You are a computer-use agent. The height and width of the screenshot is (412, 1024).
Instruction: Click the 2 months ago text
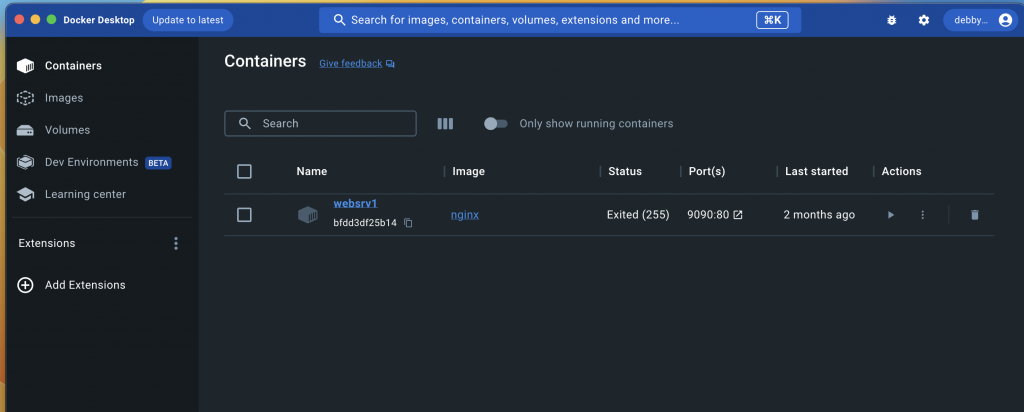(819, 215)
